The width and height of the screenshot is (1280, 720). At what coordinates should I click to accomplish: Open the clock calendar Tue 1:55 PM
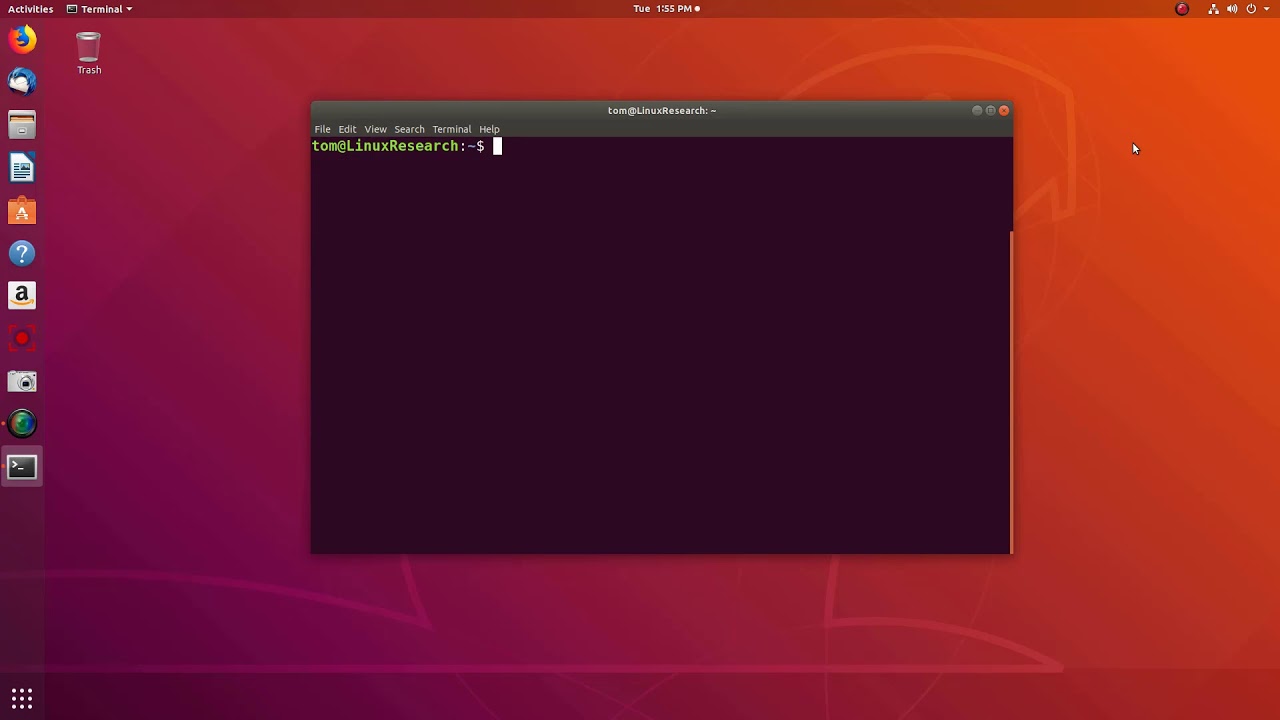click(666, 9)
